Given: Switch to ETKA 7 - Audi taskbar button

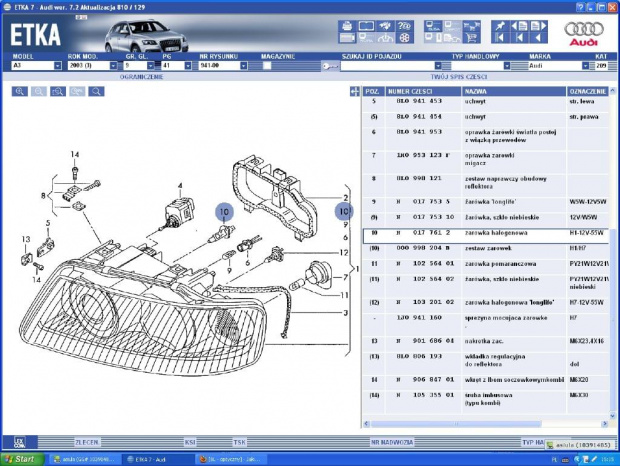Looking at the screenshot, I should (158, 459).
